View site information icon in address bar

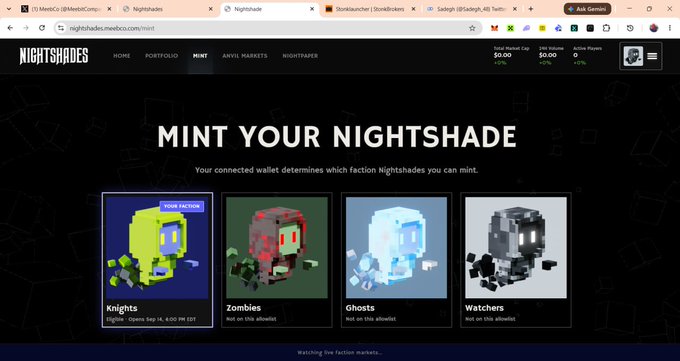click(x=61, y=28)
